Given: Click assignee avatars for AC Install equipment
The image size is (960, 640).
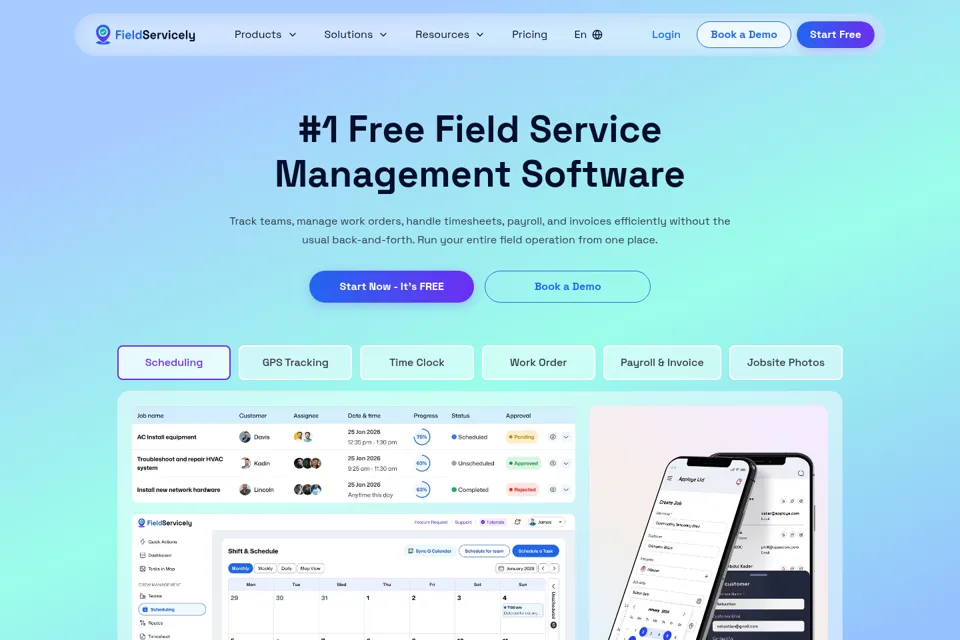Looking at the screenshot, I should point(303,437).
